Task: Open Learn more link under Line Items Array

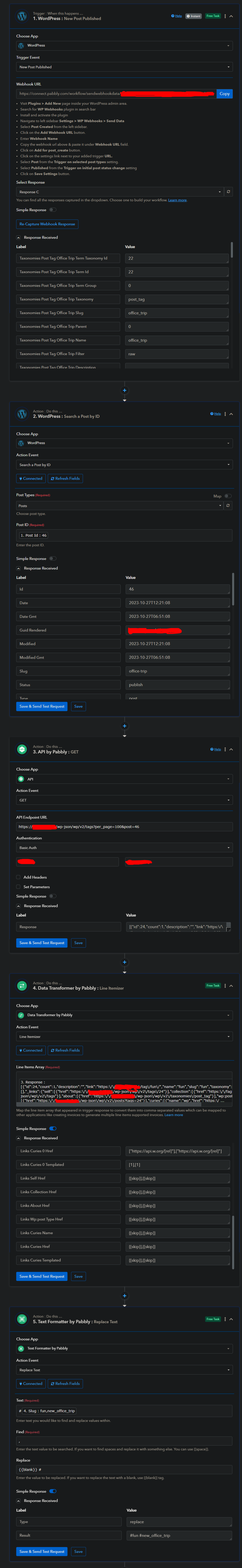Action: 174,1115
